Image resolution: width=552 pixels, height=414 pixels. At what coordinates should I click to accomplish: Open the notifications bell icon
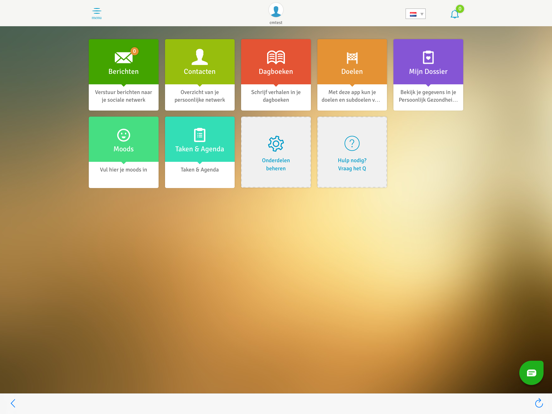point(454,14)
